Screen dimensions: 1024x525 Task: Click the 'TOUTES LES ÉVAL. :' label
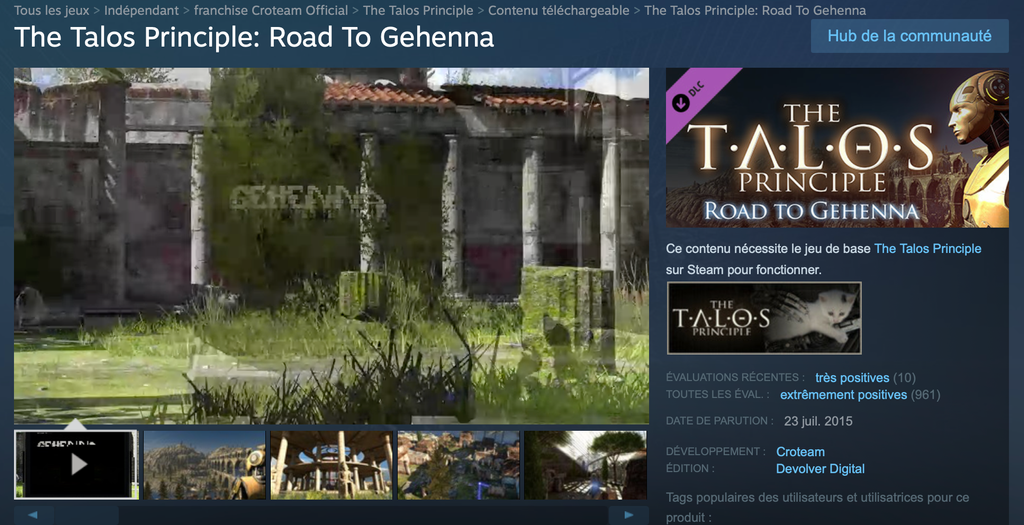(718, 394)
